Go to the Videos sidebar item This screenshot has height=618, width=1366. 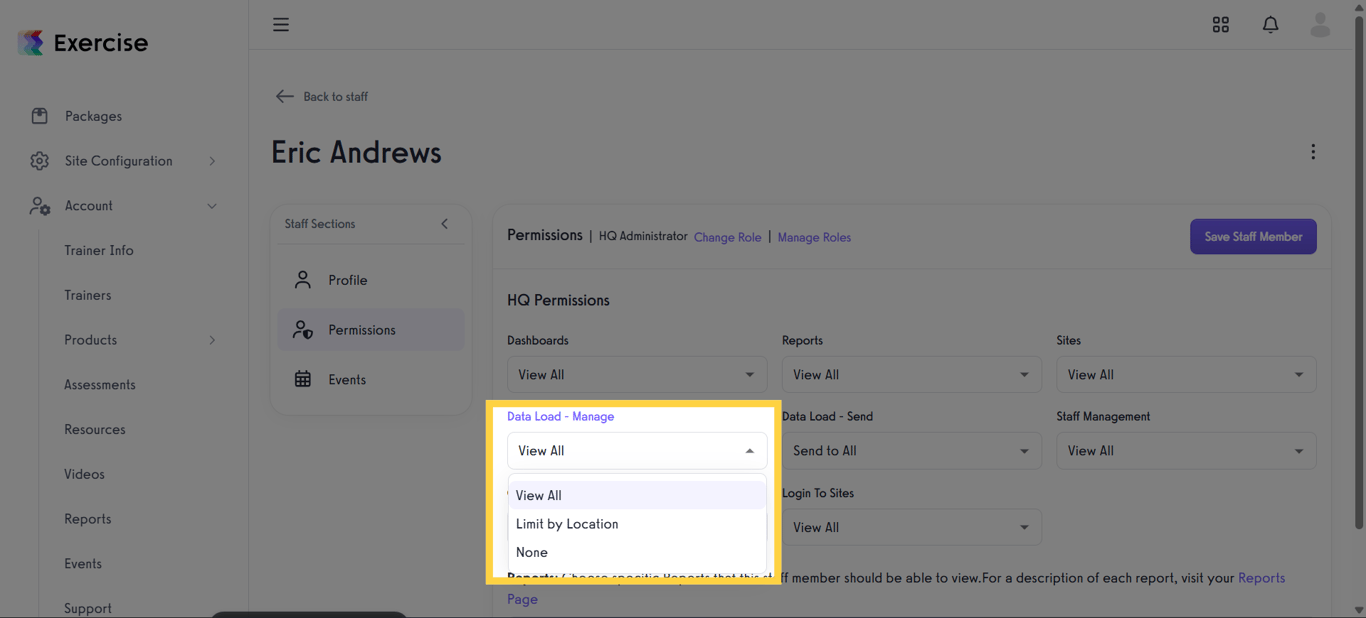[x=83, y=473]
